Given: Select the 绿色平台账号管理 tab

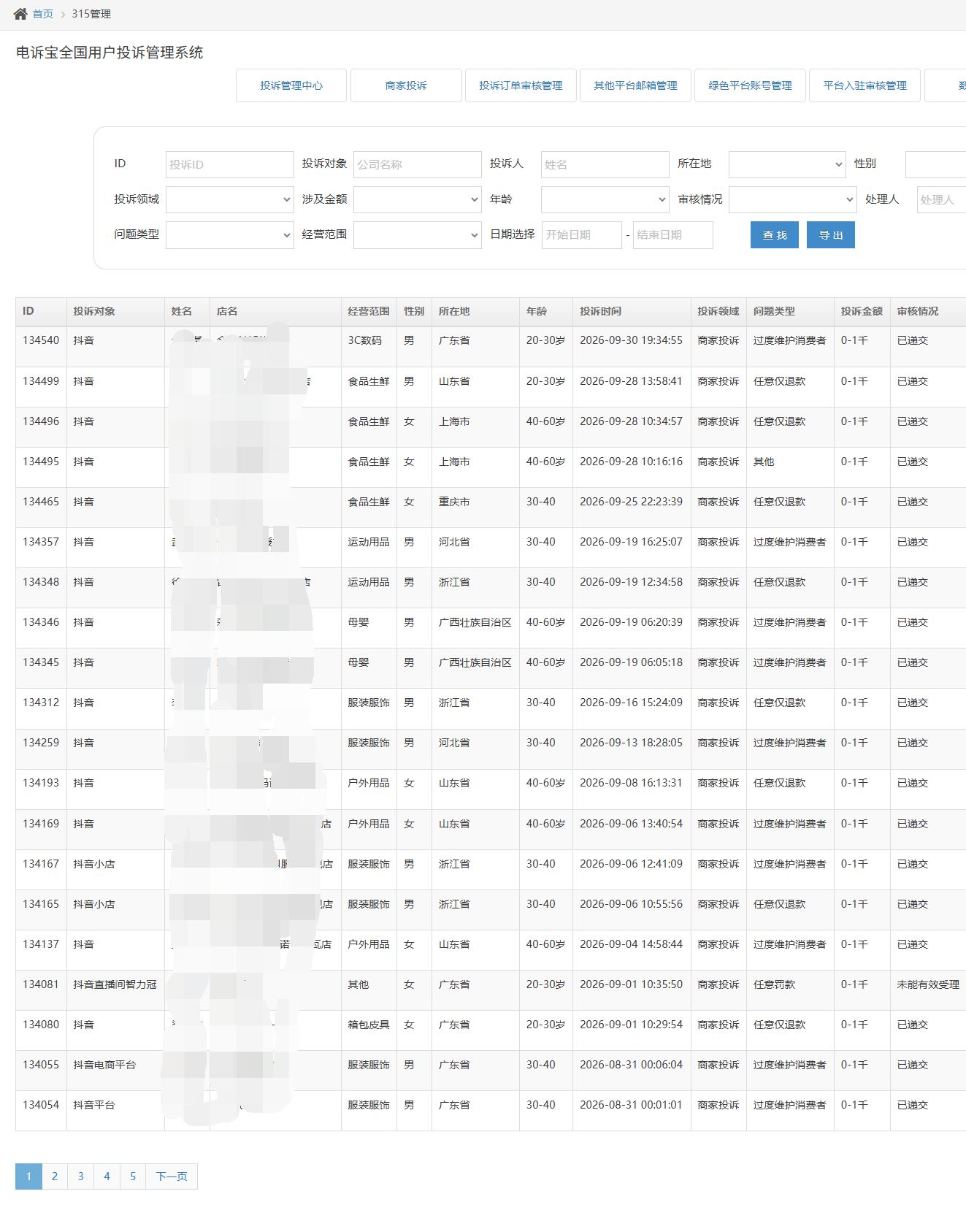Looking at the screenshot, I should [750, 85].
